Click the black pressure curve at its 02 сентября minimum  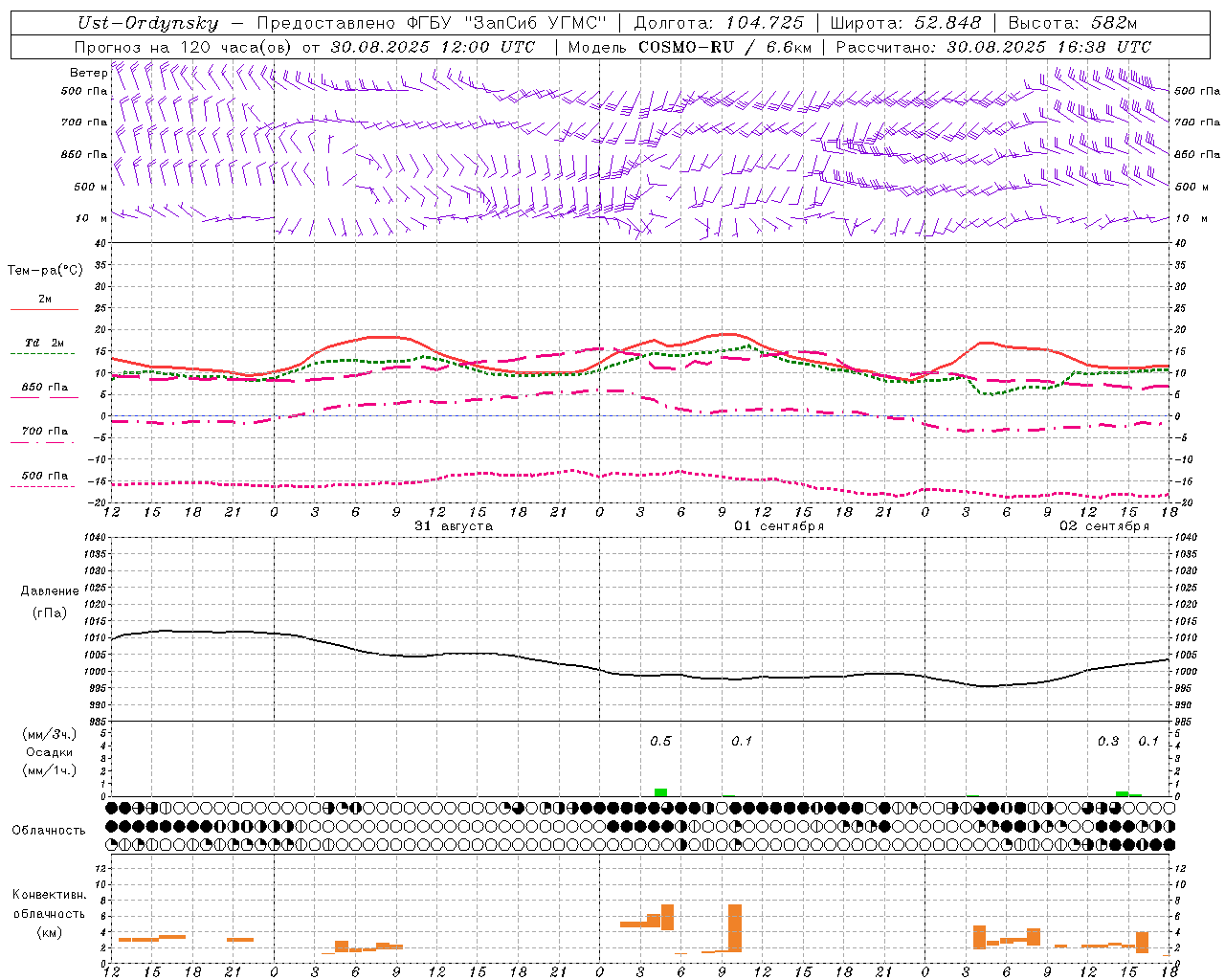[x=987, y=686]
